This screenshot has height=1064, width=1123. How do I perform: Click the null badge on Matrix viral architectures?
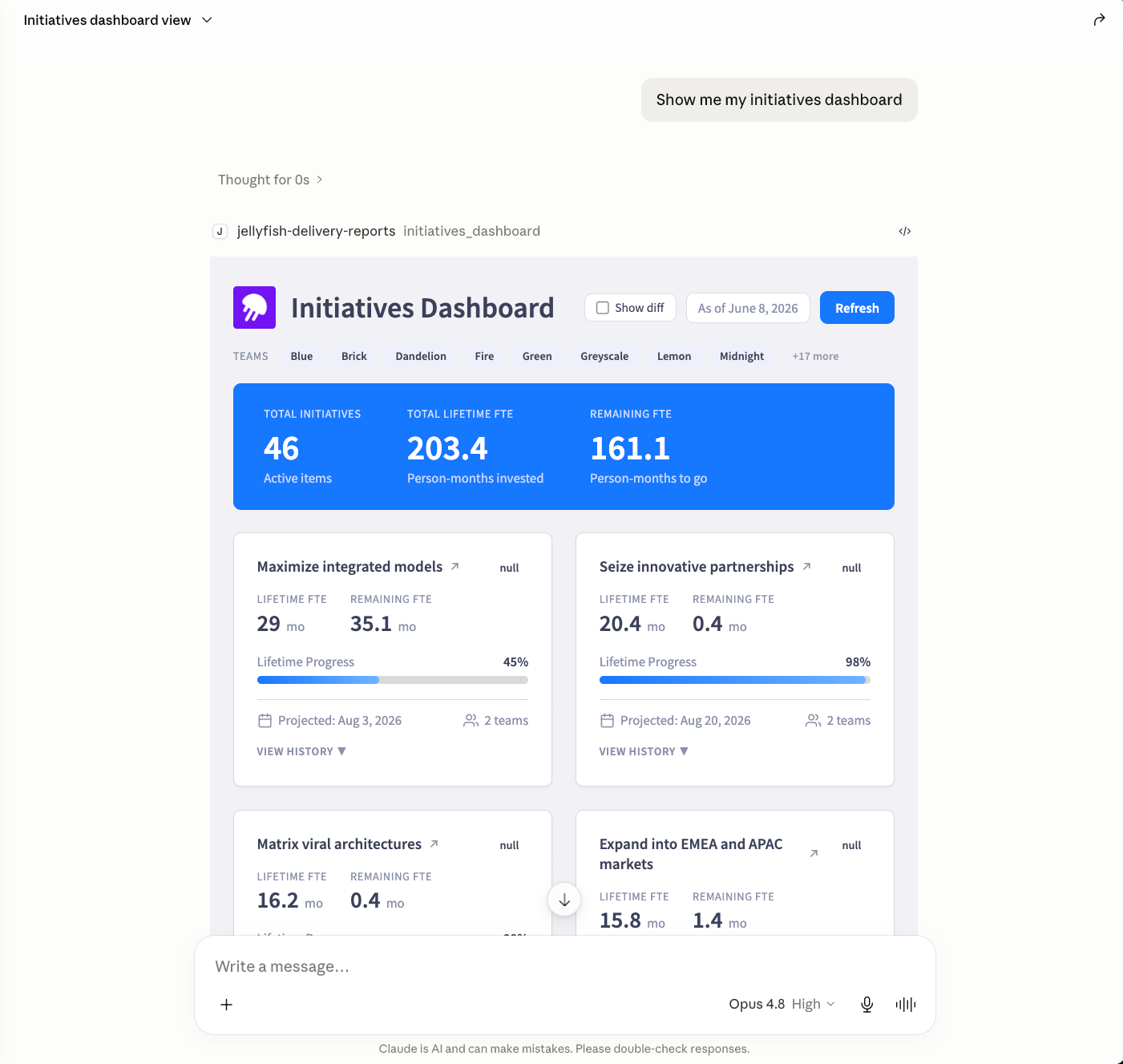[509, 845]
